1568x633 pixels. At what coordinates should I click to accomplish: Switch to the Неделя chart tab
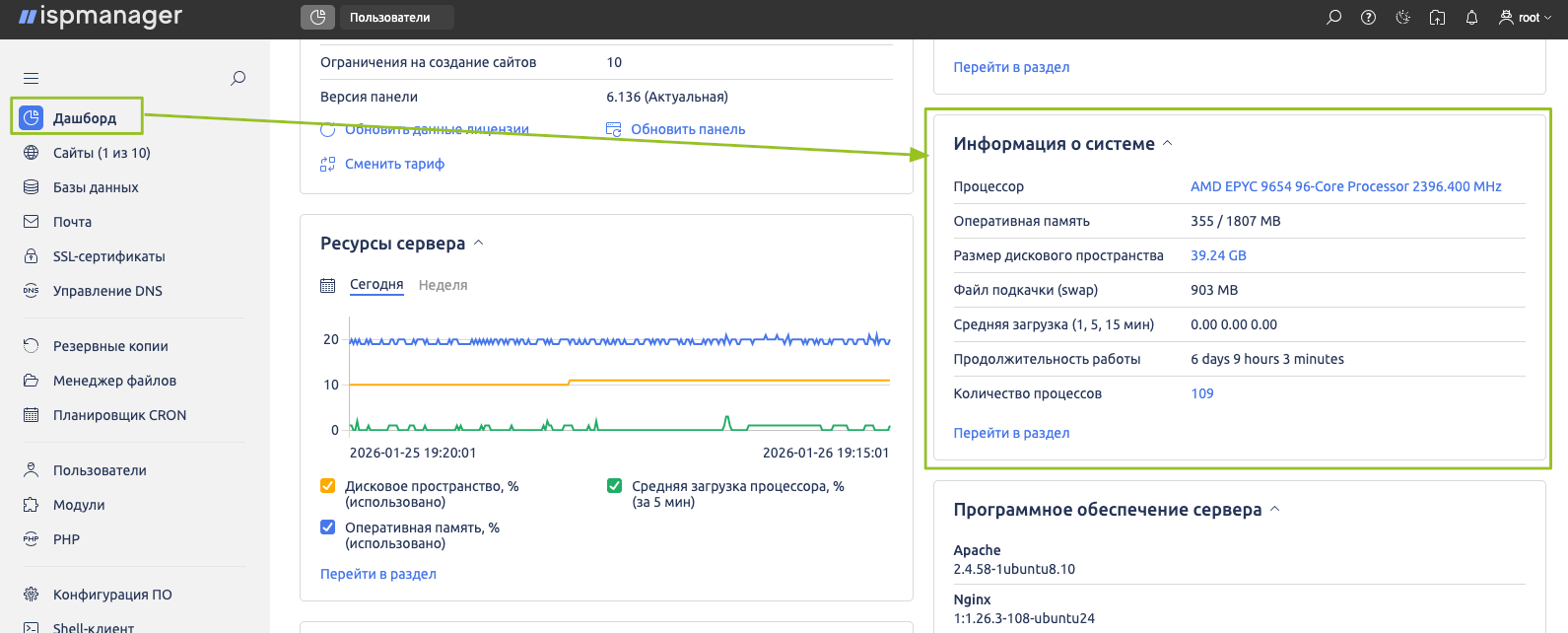443,285
